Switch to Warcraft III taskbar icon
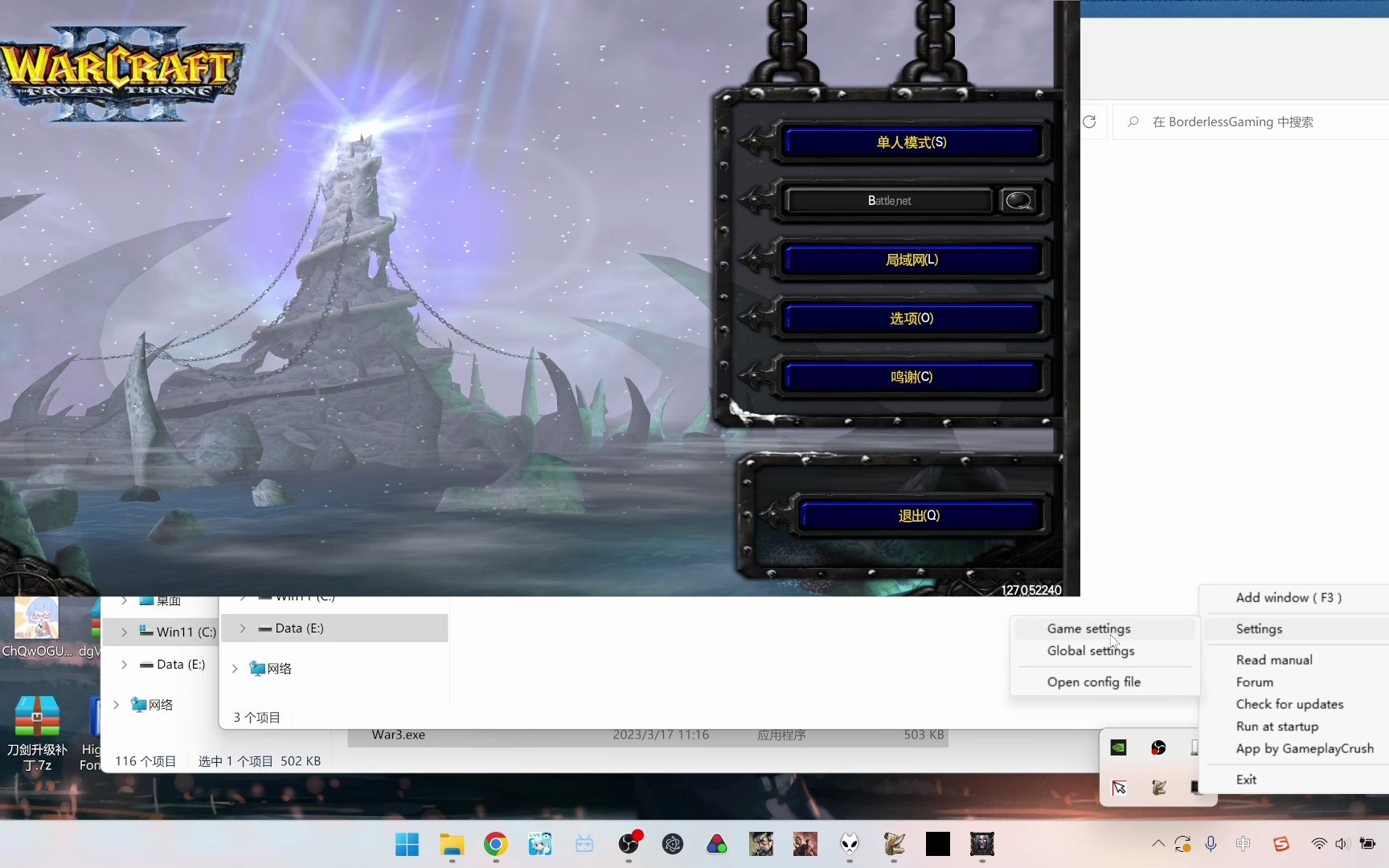The image size is (1389, 868). point(982,844)
